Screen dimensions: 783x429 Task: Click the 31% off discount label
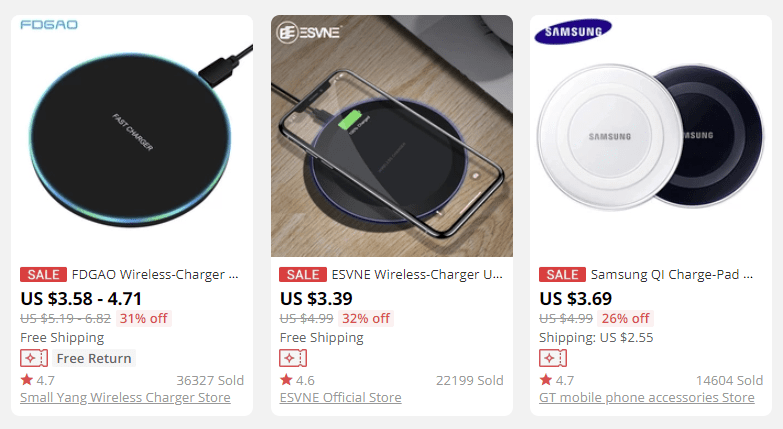pos(144,318)
